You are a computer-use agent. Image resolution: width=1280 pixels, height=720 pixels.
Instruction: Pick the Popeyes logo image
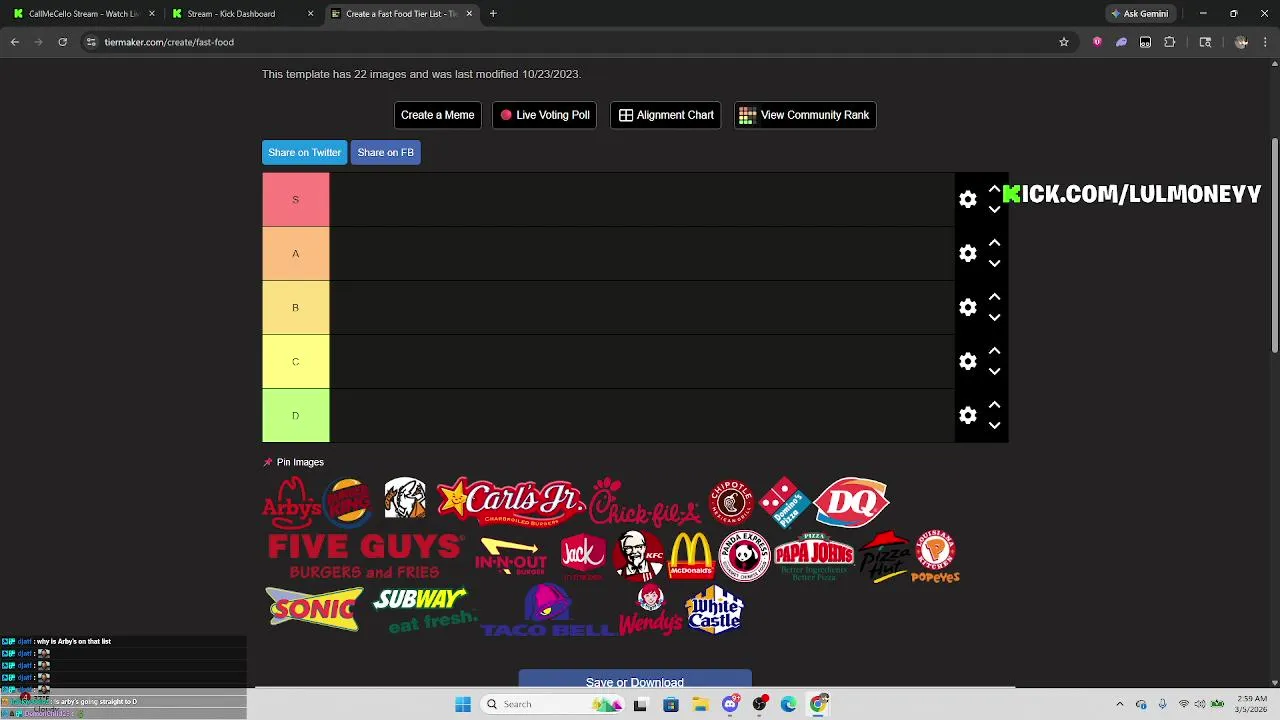tap(936, 556)
